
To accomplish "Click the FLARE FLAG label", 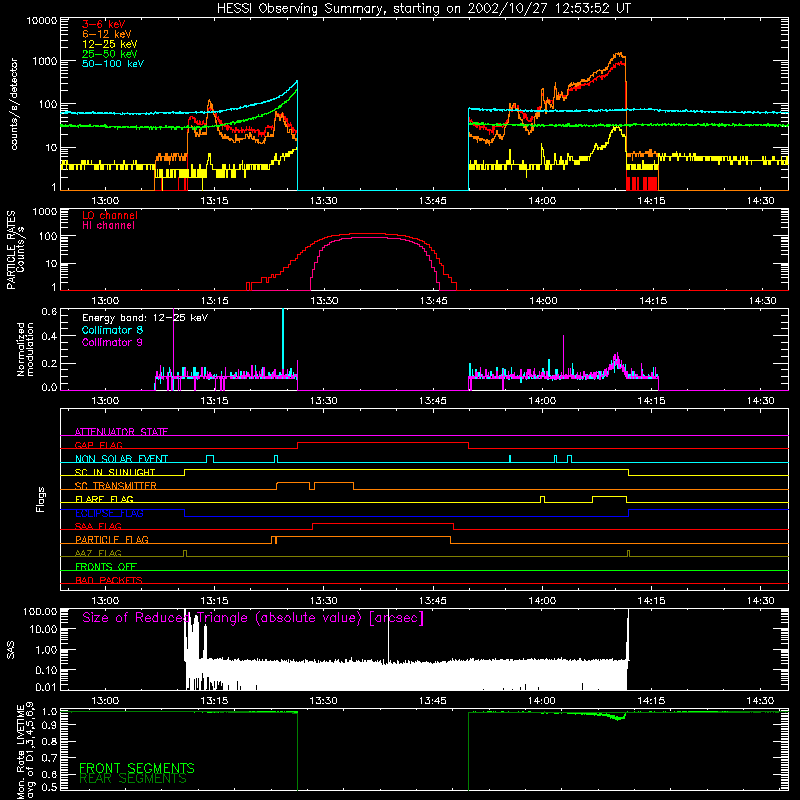I will pos(104,499).
